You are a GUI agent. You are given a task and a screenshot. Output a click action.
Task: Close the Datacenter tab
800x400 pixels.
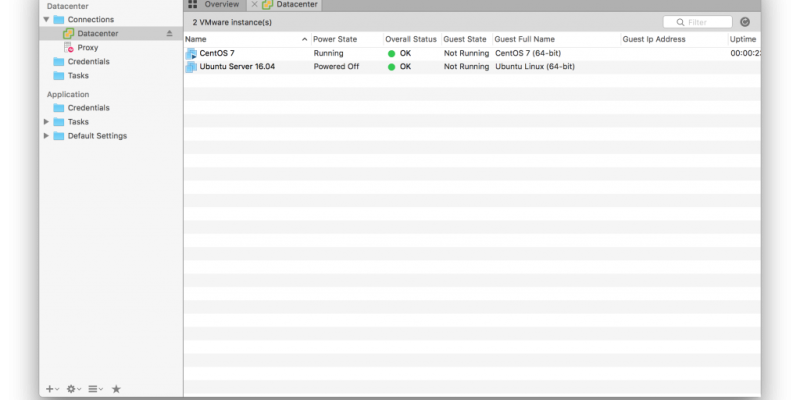tap(254, 5)
